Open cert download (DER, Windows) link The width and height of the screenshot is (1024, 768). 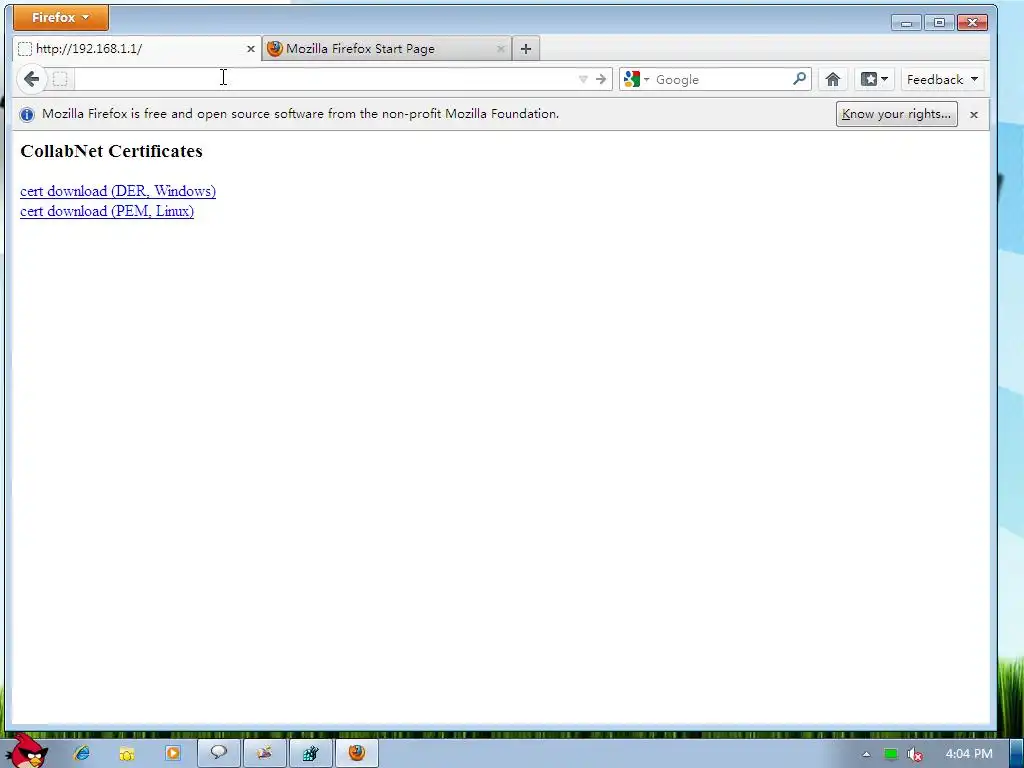coord(118,191)
